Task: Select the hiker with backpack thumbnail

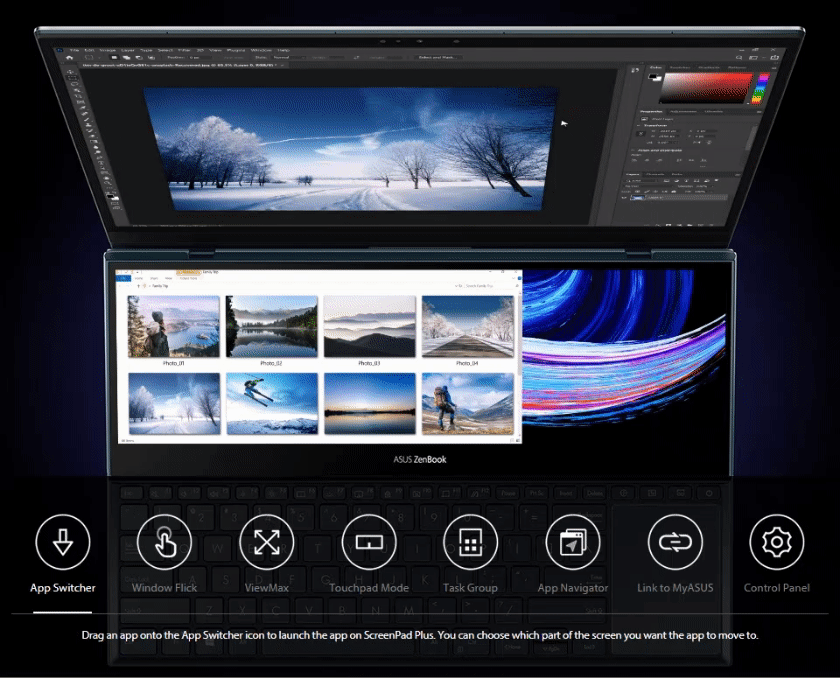Action: point(468,403)
